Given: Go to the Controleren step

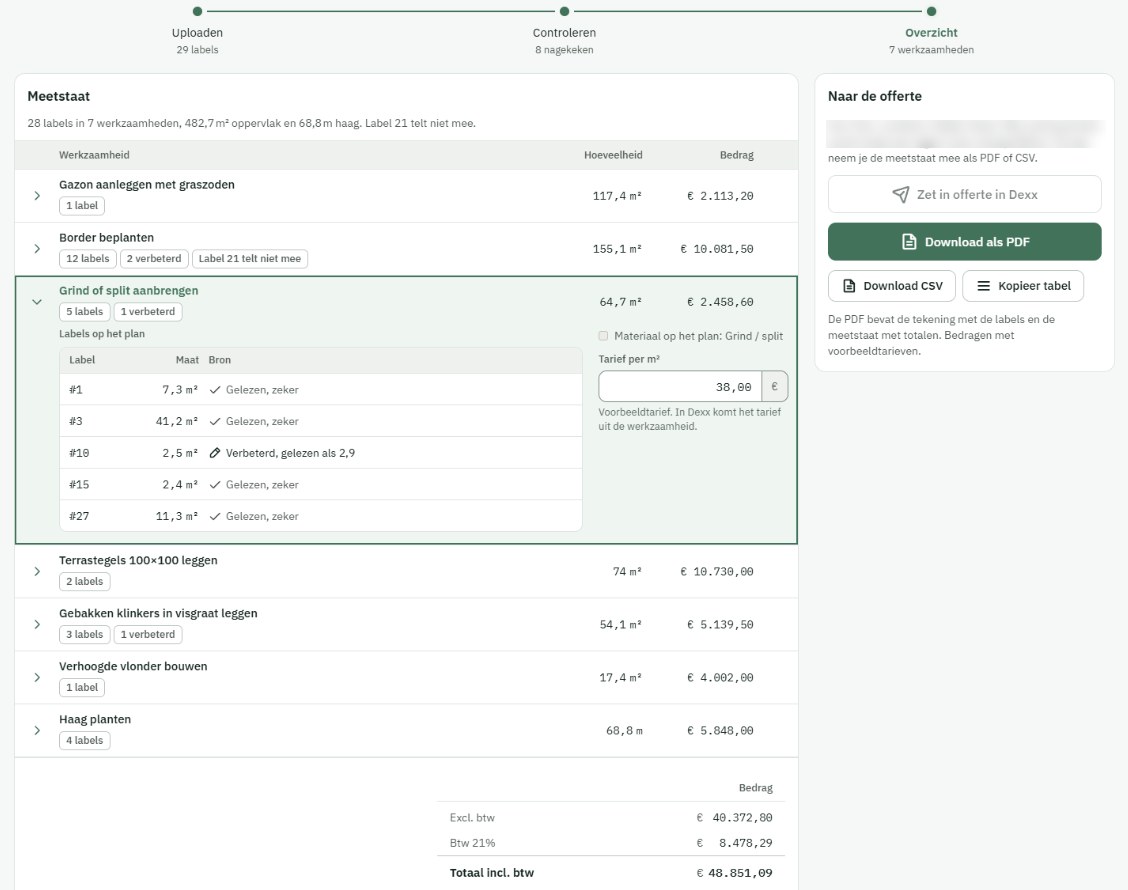Looking at the screenshot, I should tap(564, 32).
